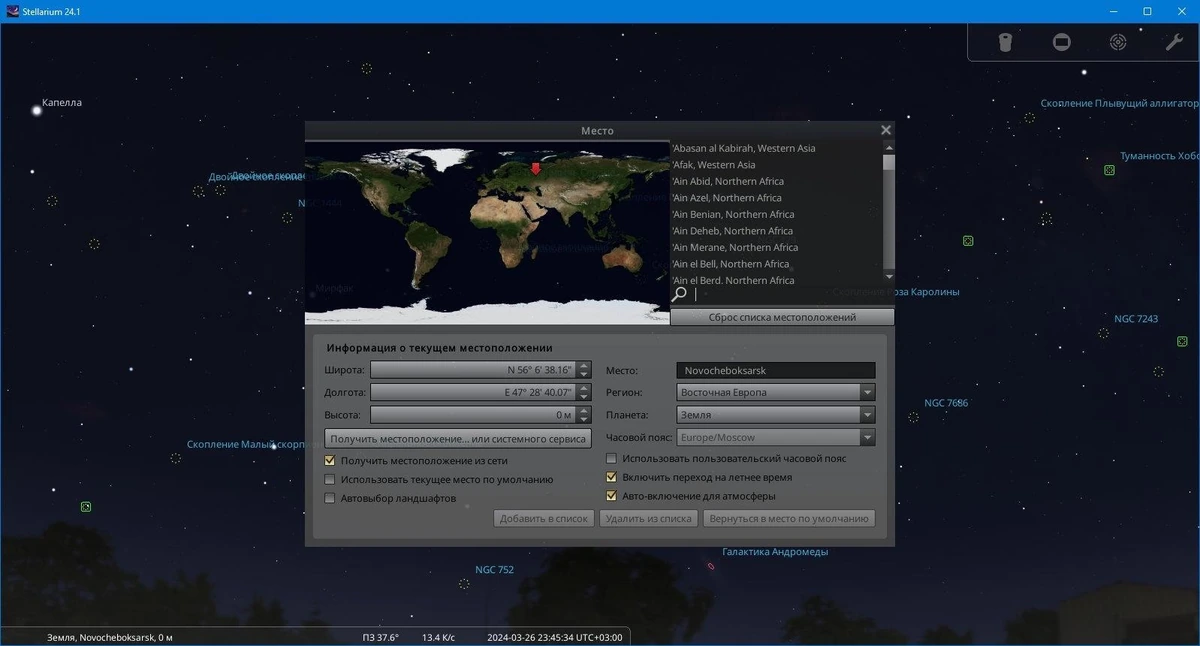Toggle Получить местоположение из сети checkbox
This screenshot has width=1200, height=646.
pos(330,461)
